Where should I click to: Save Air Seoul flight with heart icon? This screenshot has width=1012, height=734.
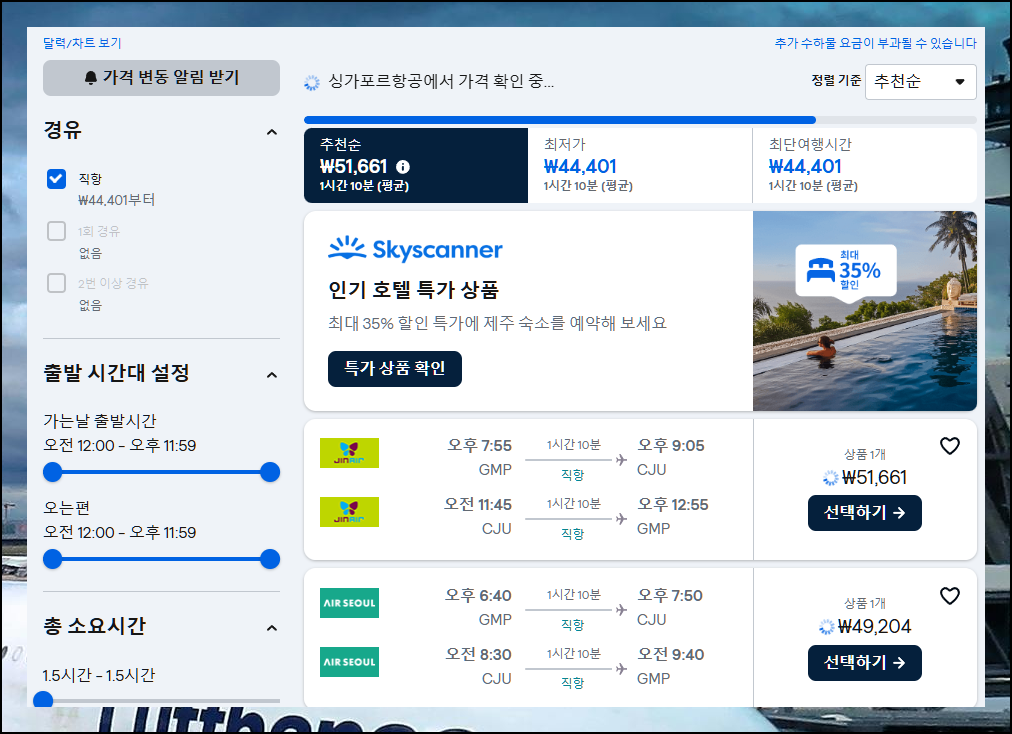point(949,596)
